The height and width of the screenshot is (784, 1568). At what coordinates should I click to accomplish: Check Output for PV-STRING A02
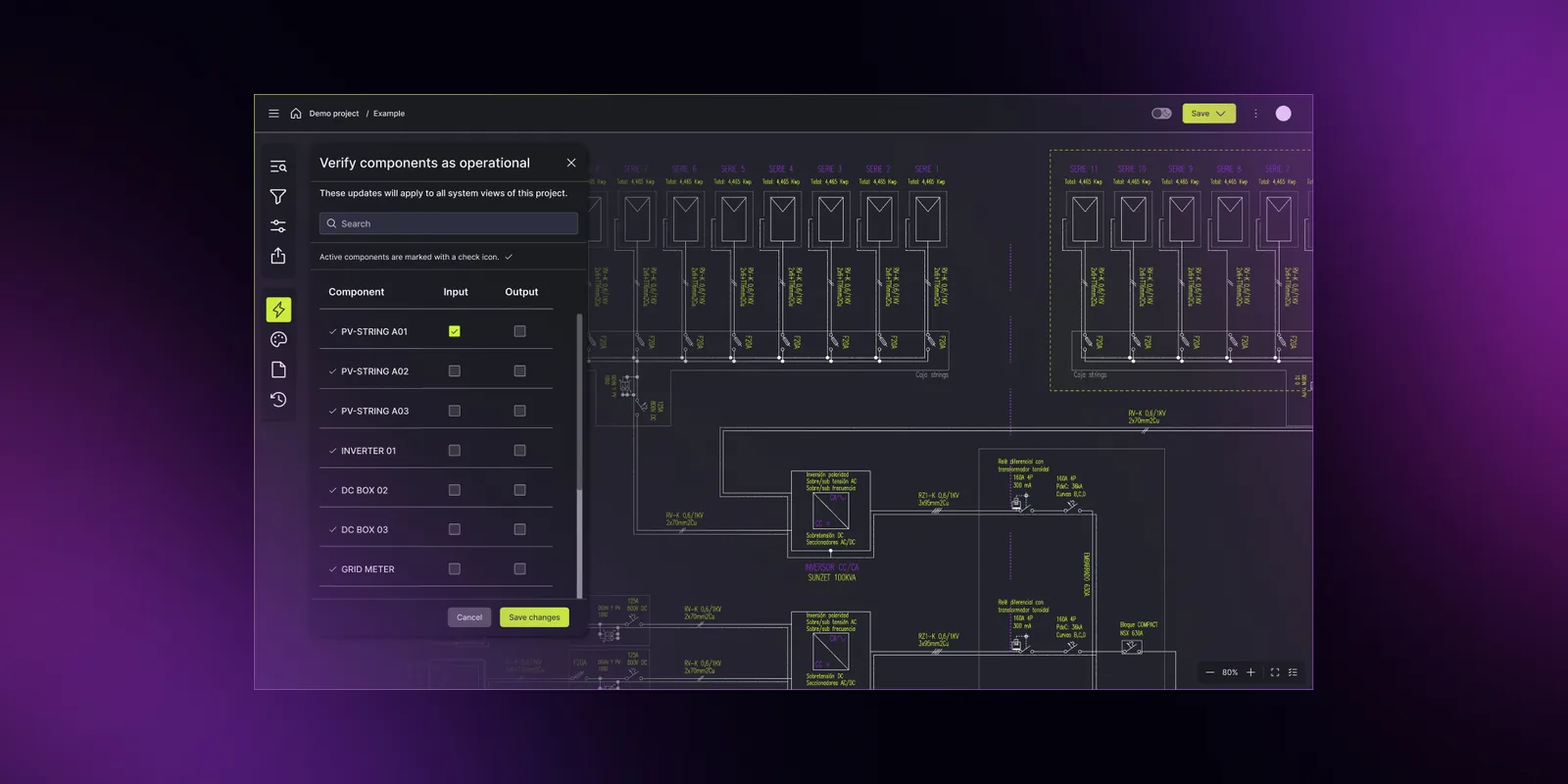(520, 371)
